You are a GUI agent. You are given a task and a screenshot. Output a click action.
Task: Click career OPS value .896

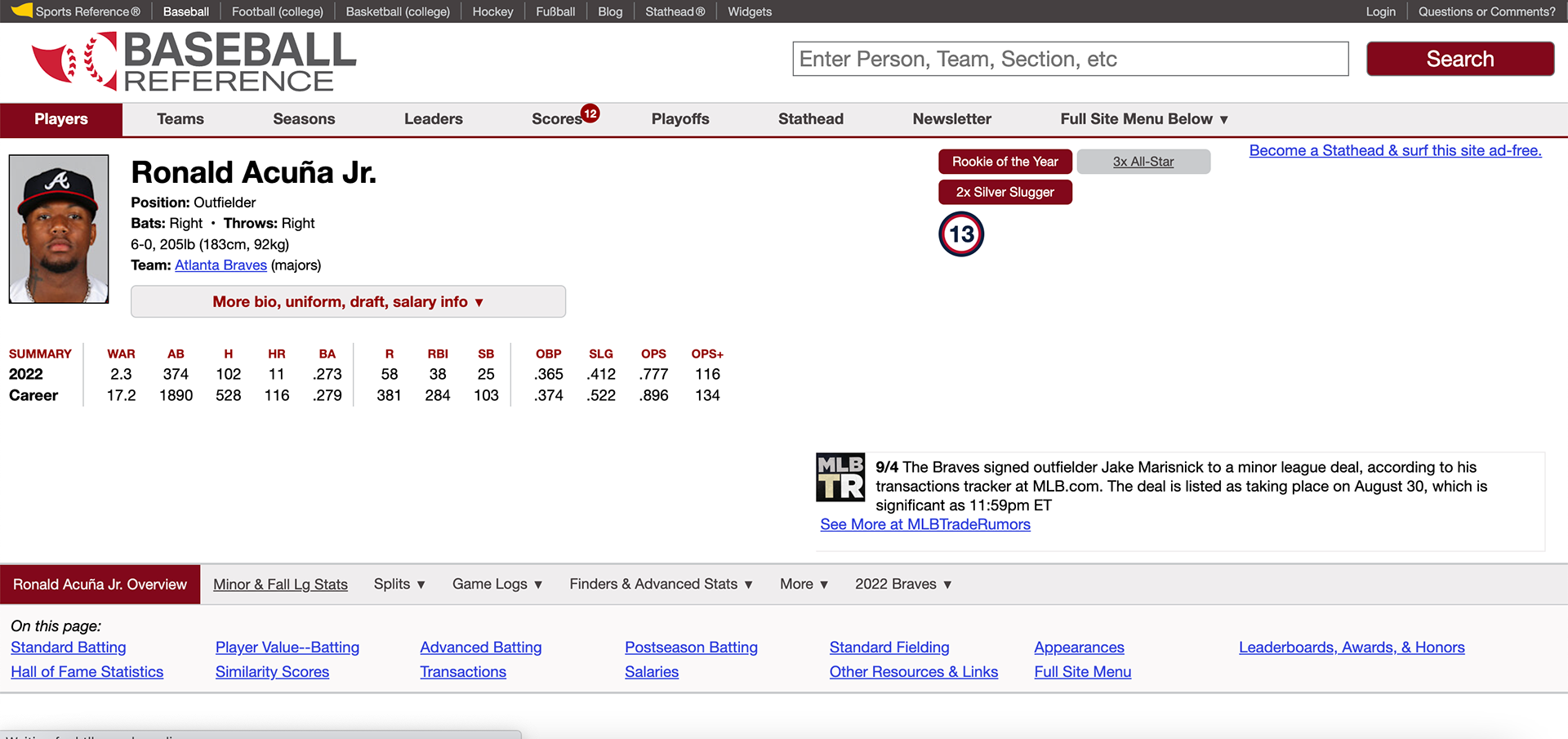pyautogui.click(x=653, y=395)
